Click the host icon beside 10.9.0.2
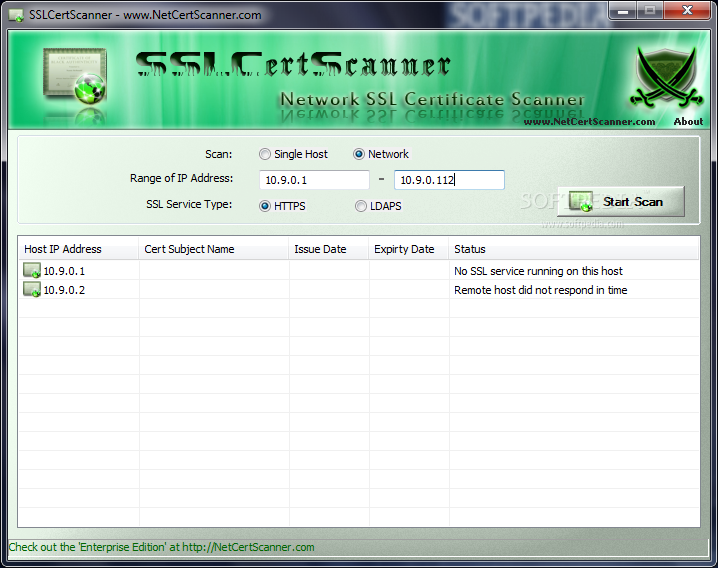 (32, 289)
